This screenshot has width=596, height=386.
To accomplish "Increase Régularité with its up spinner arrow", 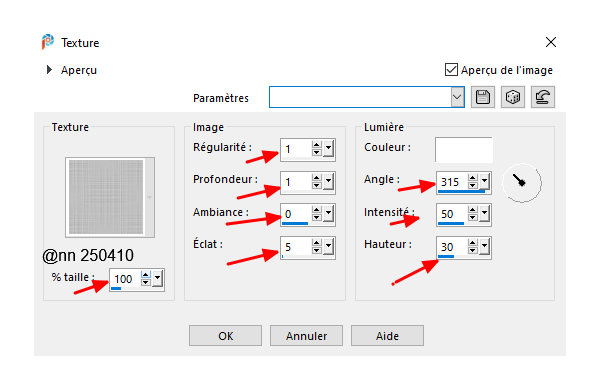I will tap(317, 145).
